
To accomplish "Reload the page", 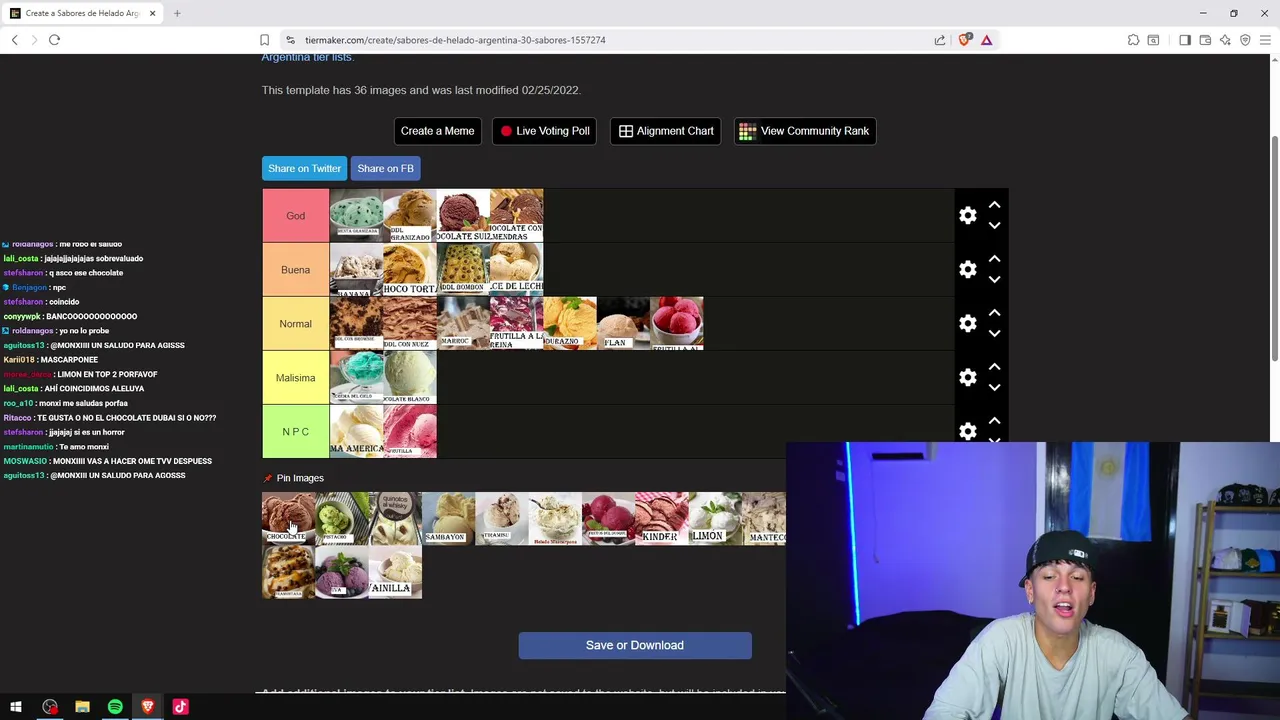I will tap(54, 40).
